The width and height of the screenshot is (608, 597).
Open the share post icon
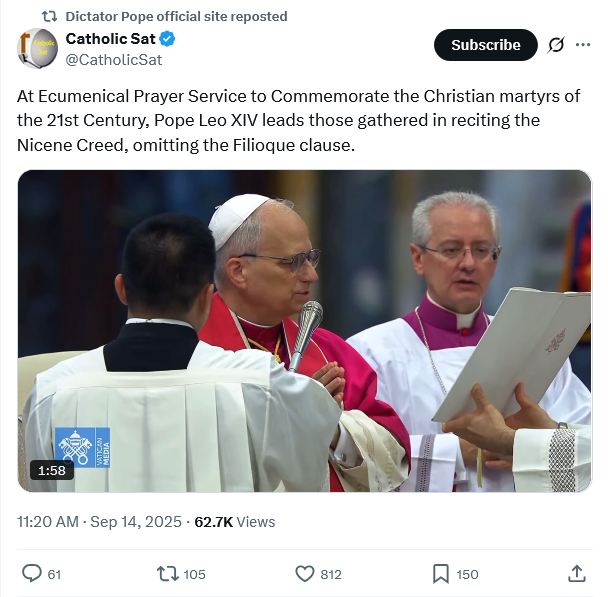pos(576,573)
